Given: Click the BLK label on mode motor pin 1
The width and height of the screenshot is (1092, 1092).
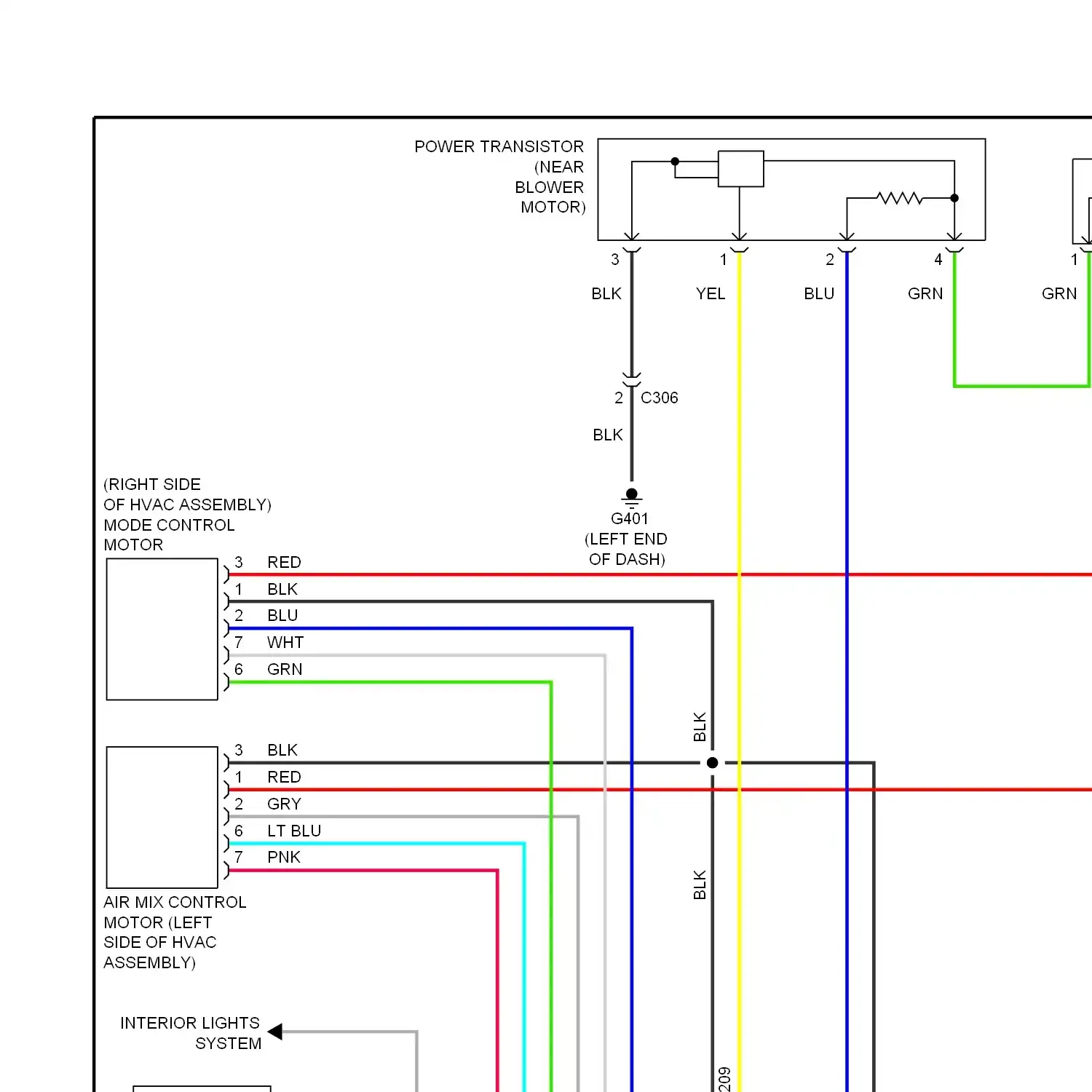Looking at the screenshot, I should tap(282, 589).
